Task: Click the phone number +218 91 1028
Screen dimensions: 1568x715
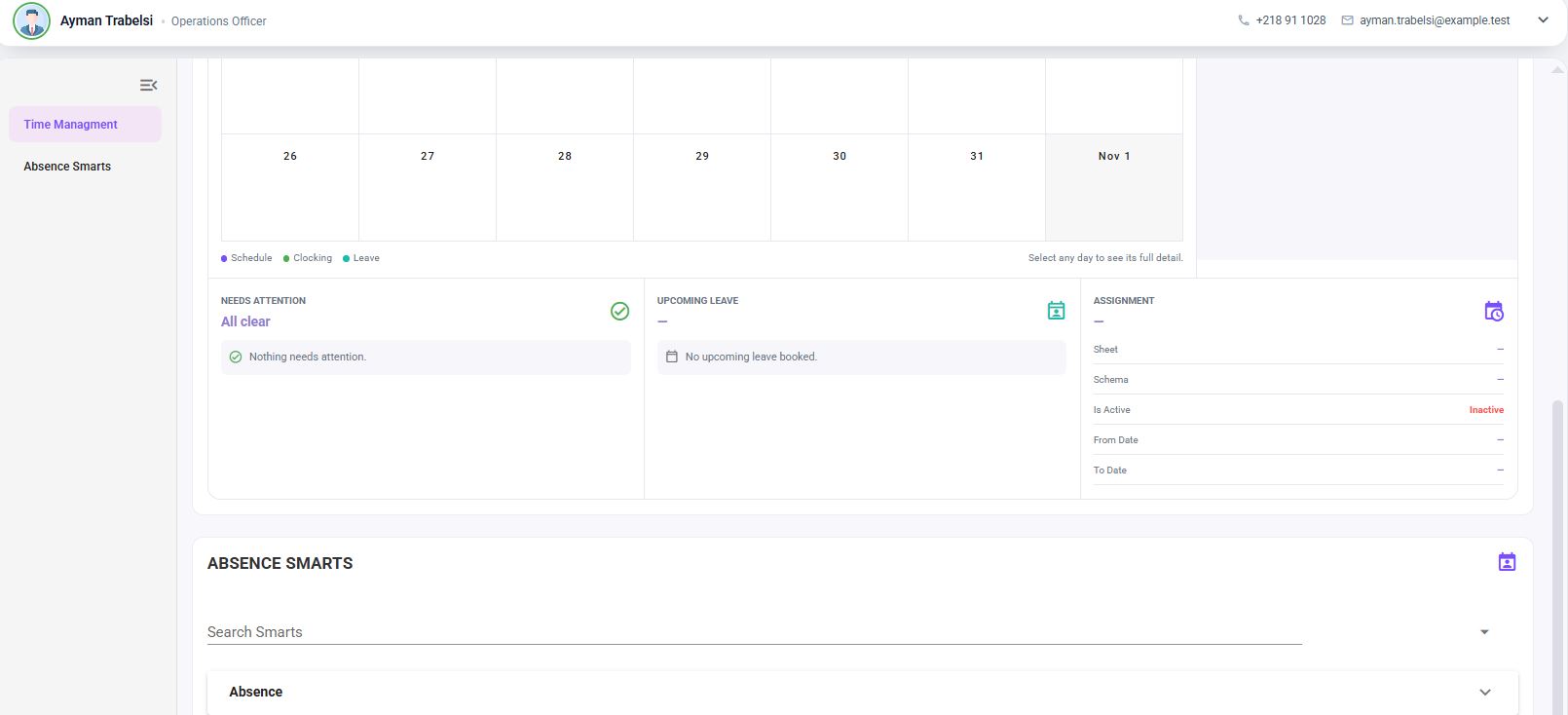Action: point(1290,20)
